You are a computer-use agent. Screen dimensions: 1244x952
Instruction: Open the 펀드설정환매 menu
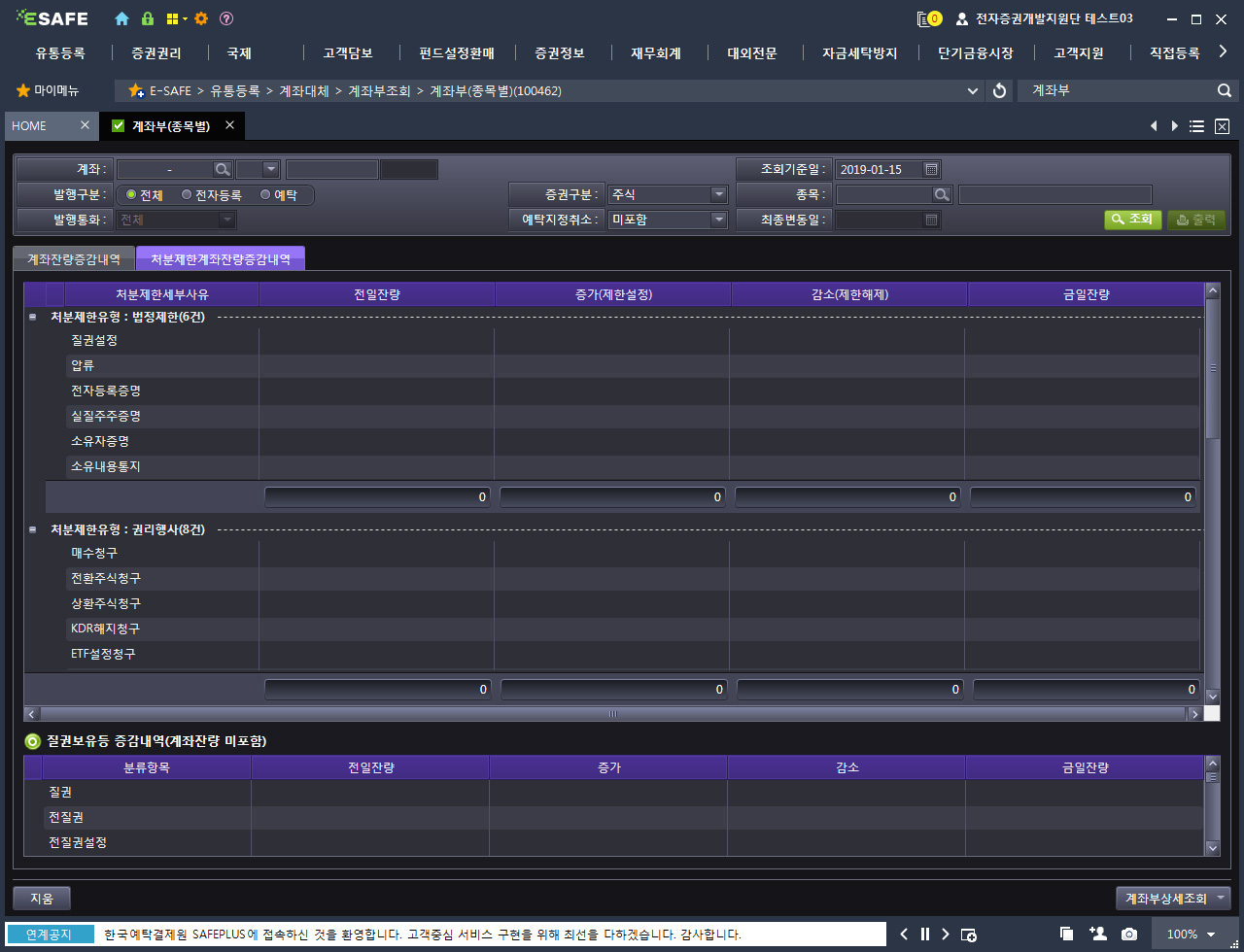click(457, 53)
